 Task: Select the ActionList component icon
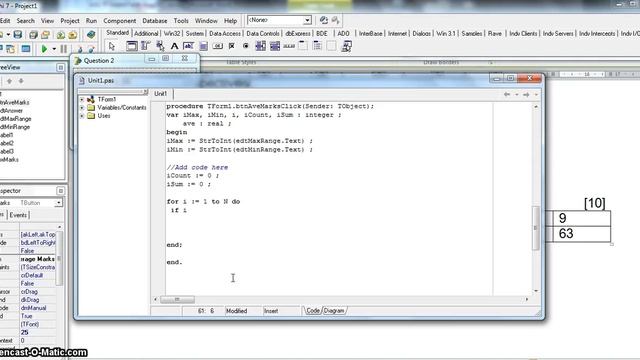pyautogui.click(x=346, y=46)
